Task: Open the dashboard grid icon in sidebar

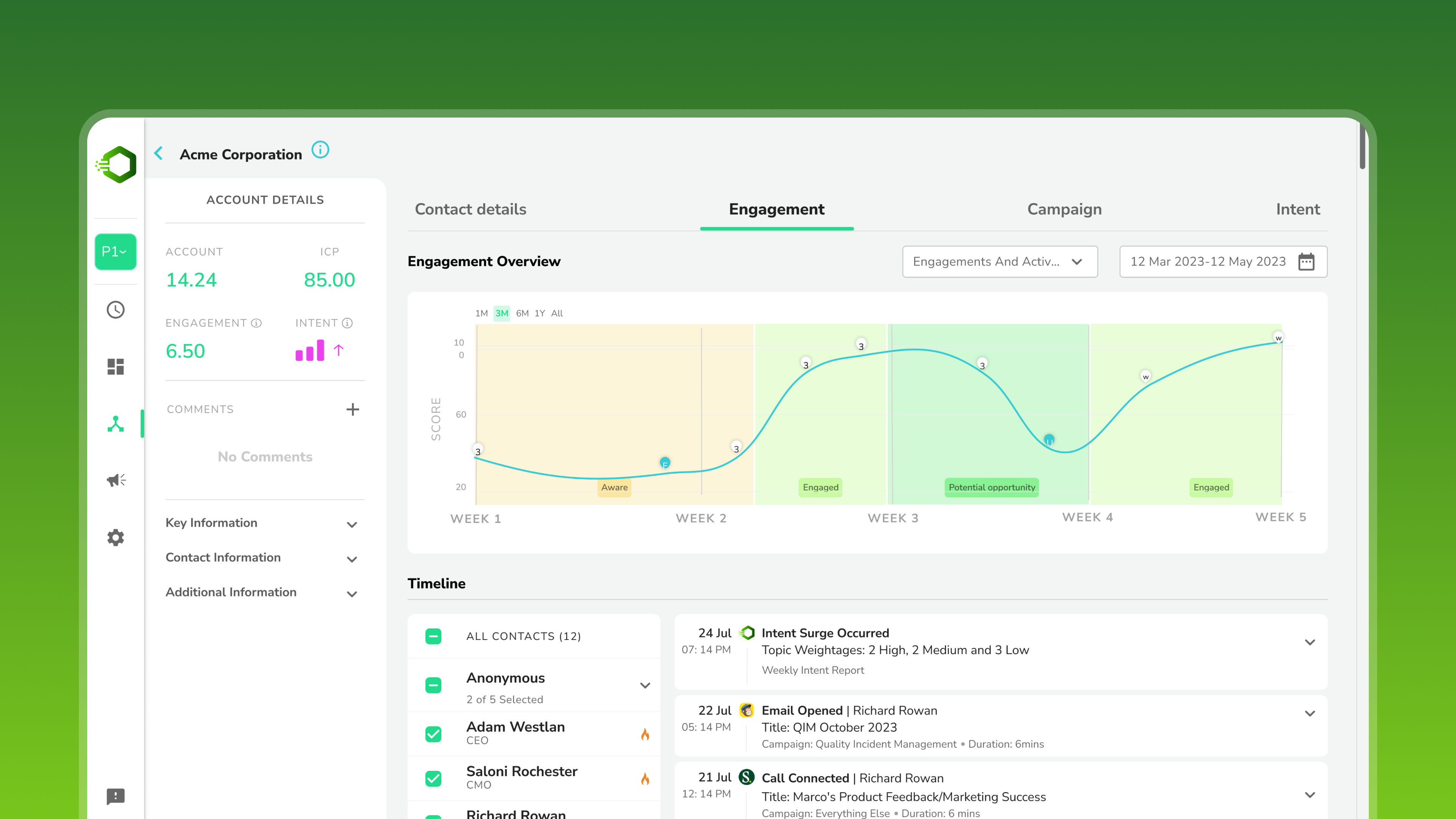Action: click(x=115, y=367)
